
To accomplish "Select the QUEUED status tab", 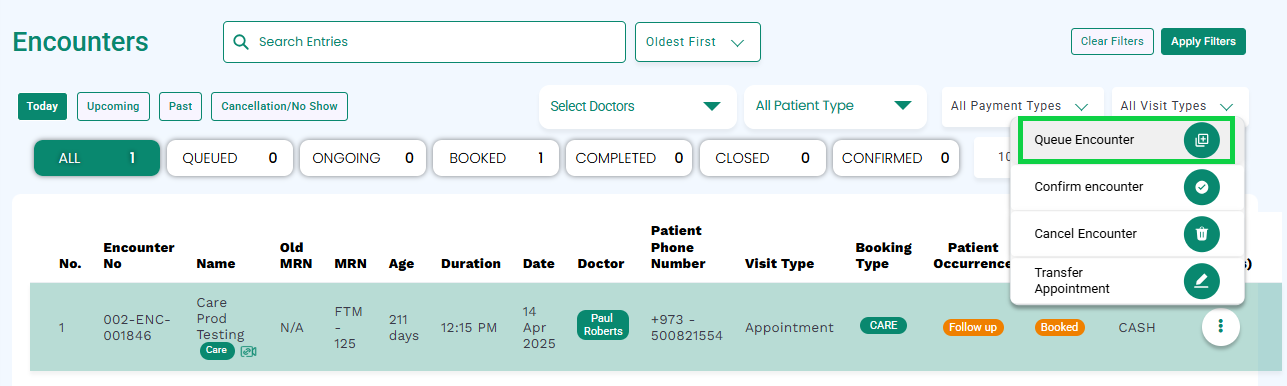I will click(230, 158).
